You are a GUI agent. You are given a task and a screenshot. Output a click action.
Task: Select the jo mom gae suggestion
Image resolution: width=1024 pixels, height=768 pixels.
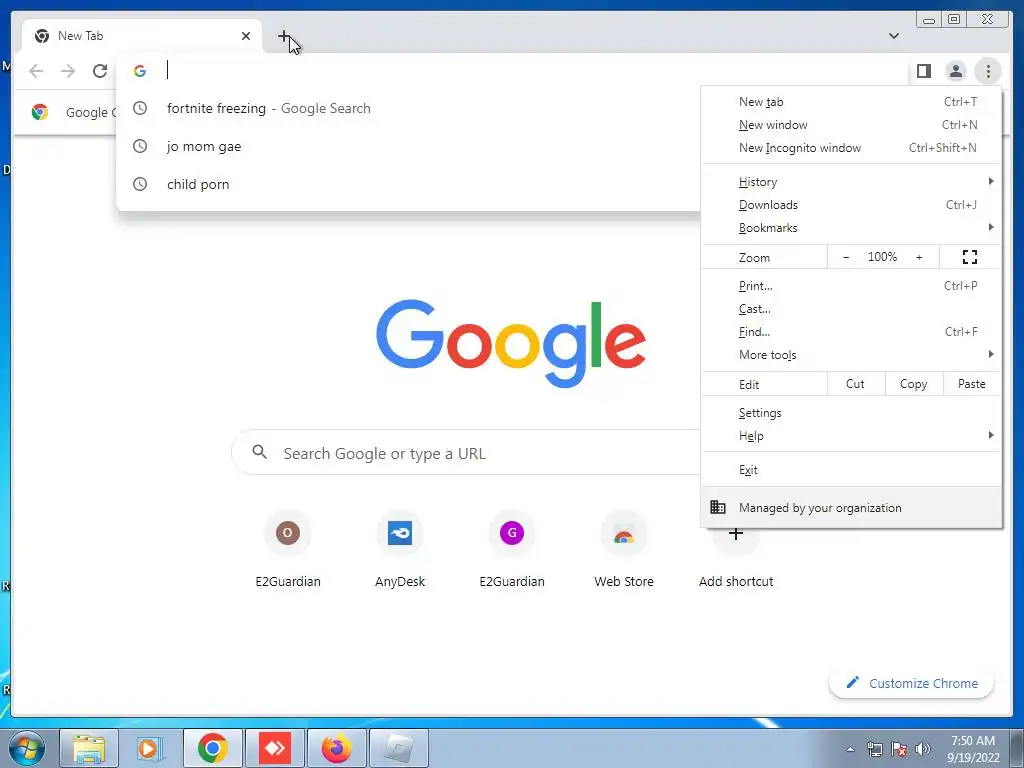point(408,146)
